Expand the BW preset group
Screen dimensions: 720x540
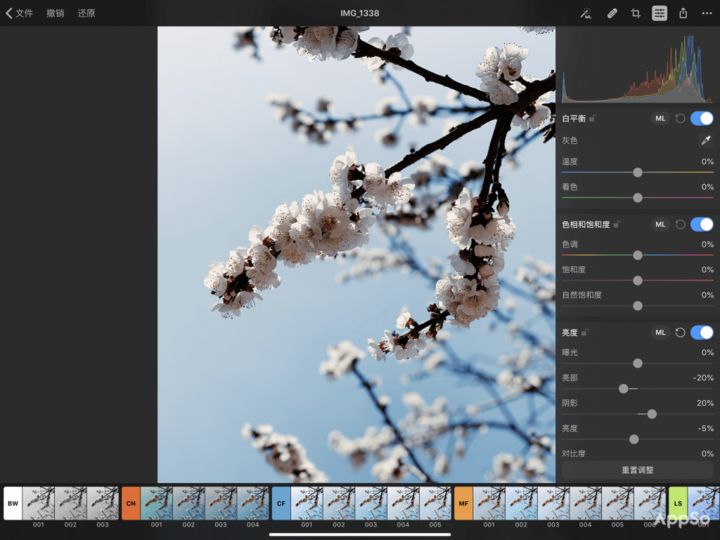(13, 503)
